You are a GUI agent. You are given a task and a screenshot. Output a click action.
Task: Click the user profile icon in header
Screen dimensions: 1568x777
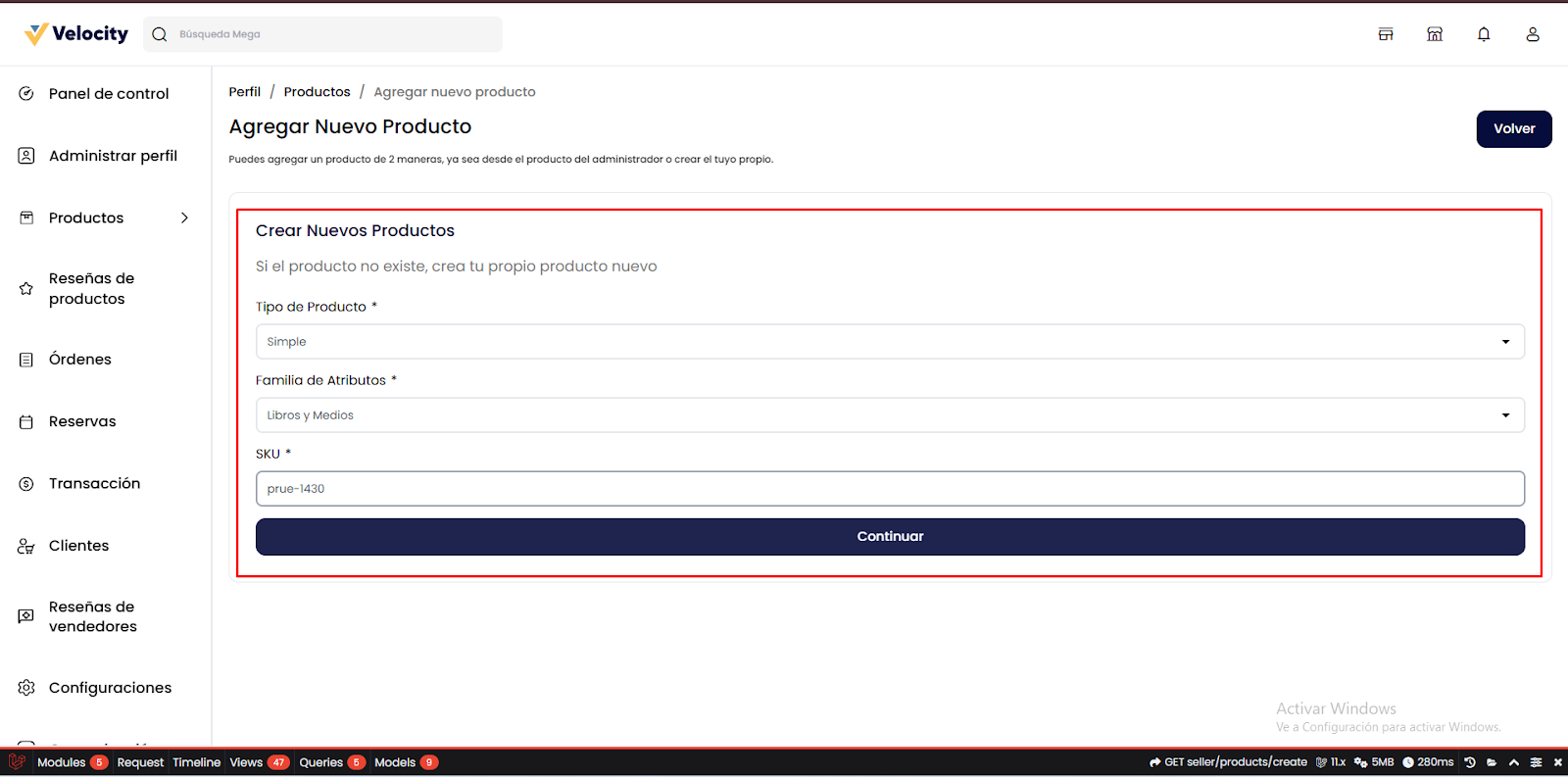[x=1533, y=34]
